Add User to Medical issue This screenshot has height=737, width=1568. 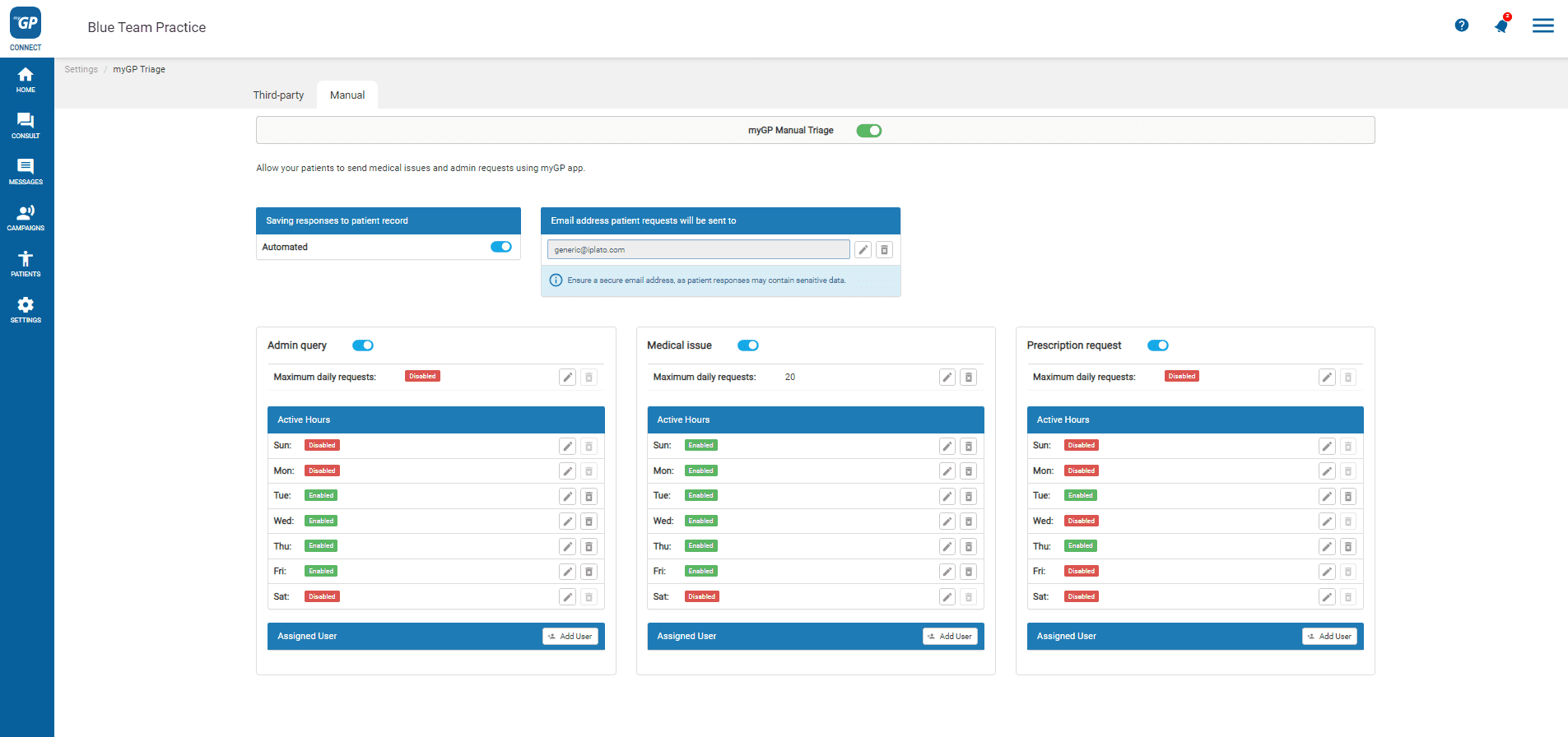950,637
